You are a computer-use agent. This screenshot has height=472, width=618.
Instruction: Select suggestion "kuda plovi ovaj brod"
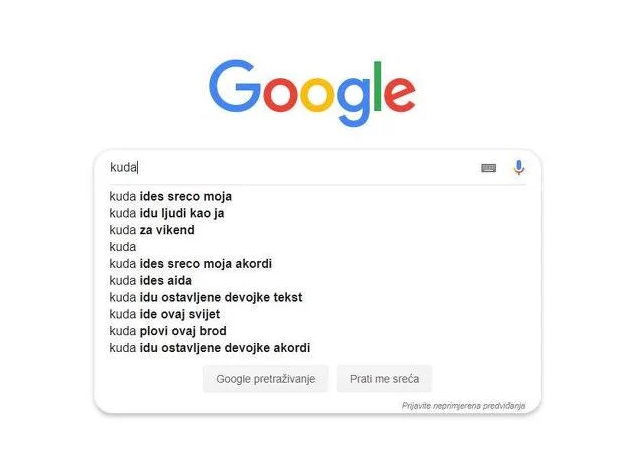point(168,331)
